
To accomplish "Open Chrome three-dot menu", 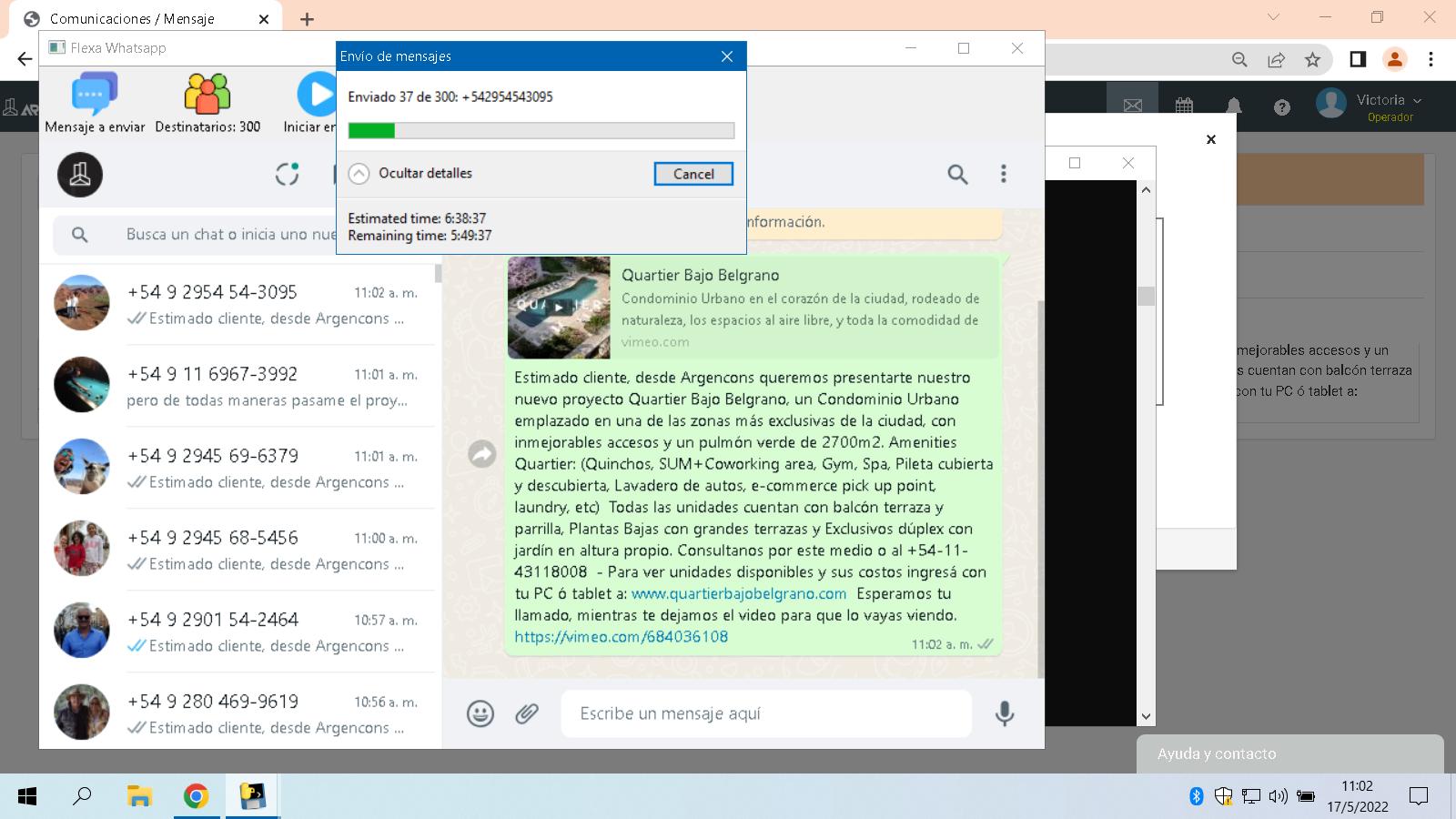I will 1431,59.
